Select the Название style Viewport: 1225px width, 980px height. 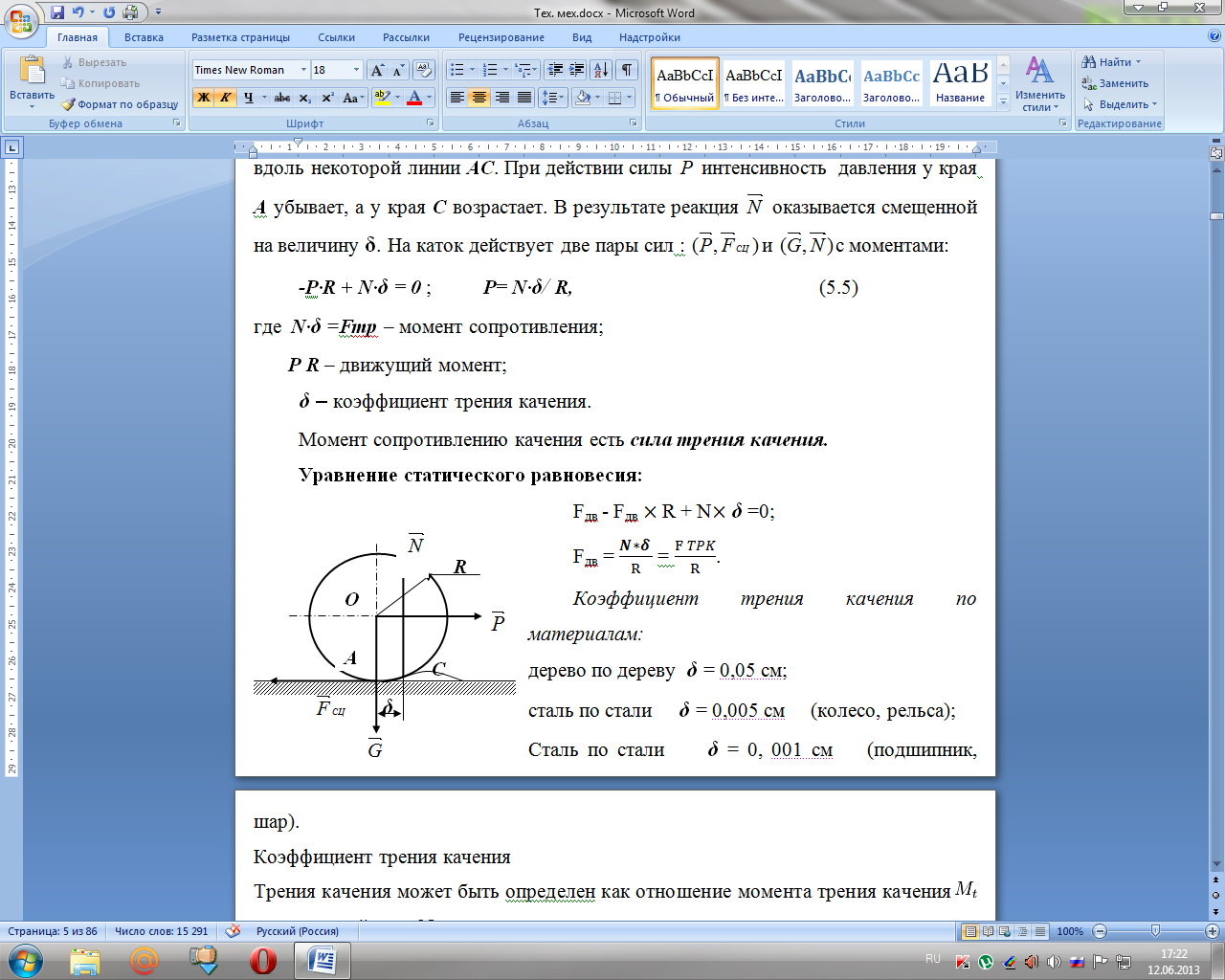point(961,84)
